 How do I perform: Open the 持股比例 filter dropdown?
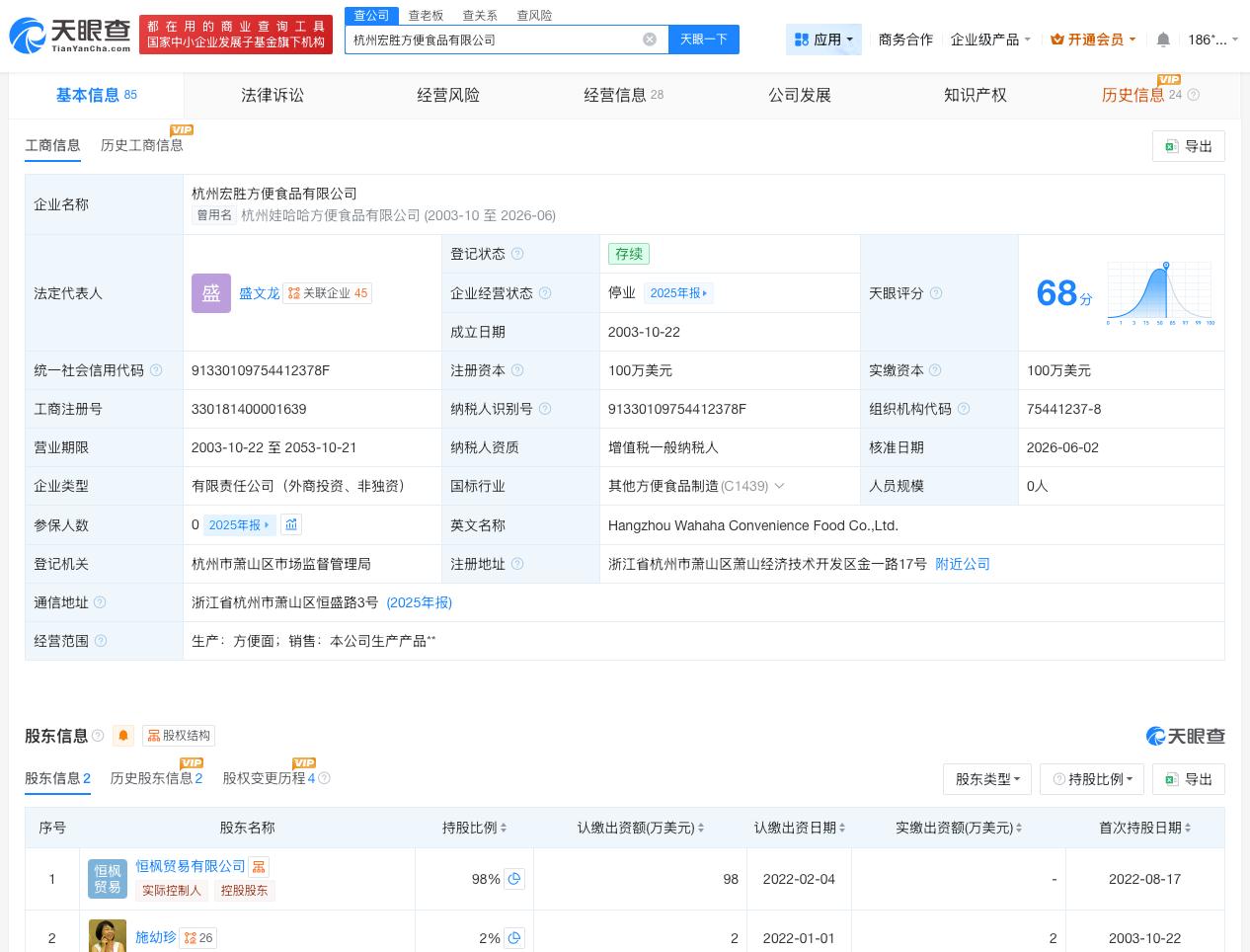point(1093,779)
